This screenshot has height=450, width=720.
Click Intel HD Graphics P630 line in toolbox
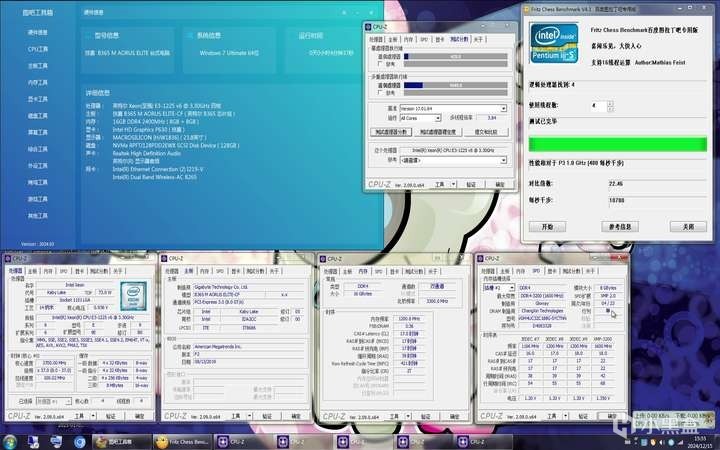pyautogui.click(x=148, y=129)
